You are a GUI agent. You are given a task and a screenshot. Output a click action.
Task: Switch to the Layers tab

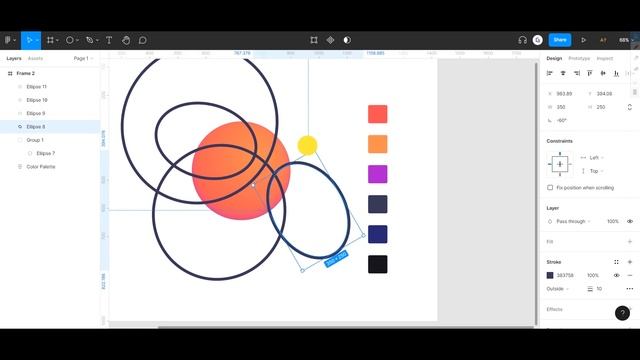[x=14, y=58]
